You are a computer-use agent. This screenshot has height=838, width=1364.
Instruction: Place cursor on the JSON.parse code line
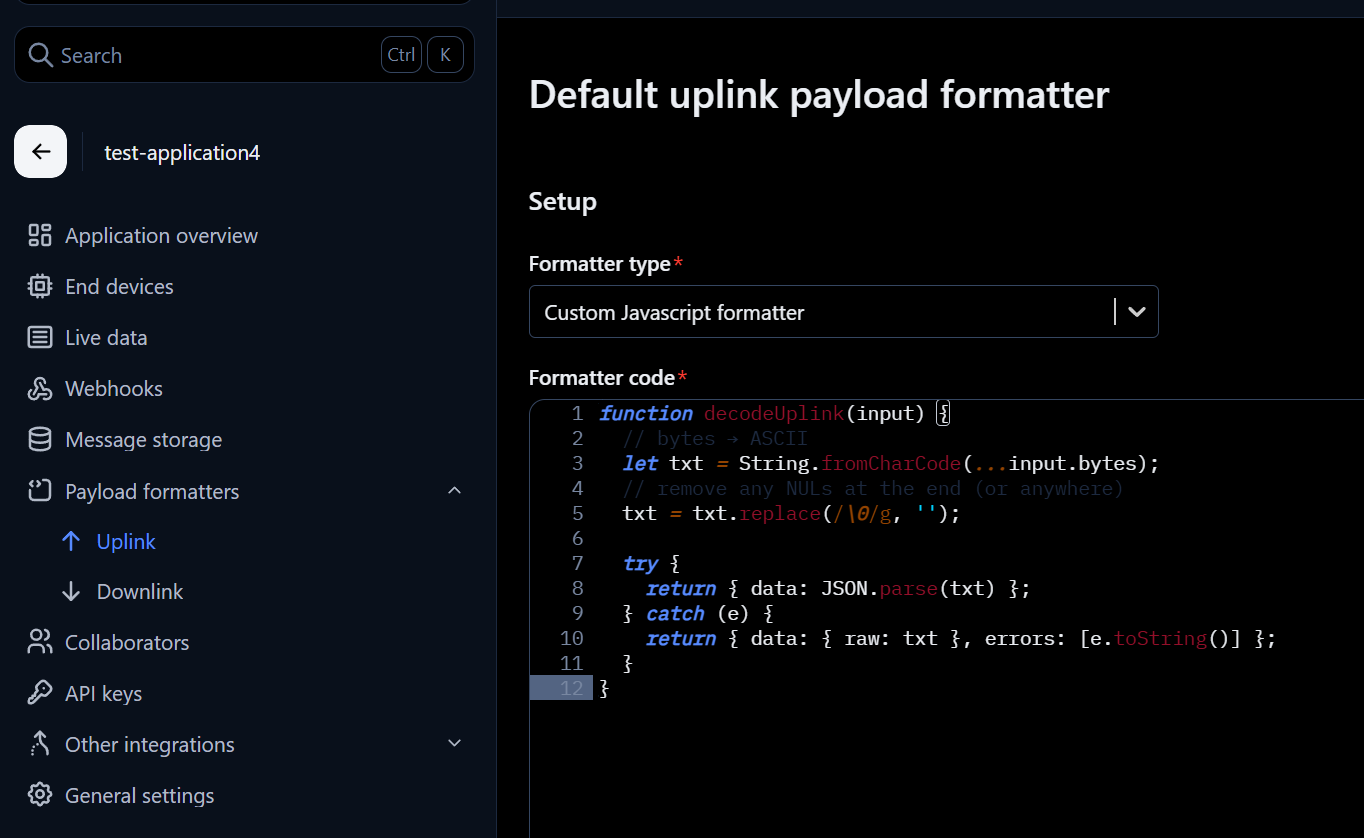click(837, 589)
